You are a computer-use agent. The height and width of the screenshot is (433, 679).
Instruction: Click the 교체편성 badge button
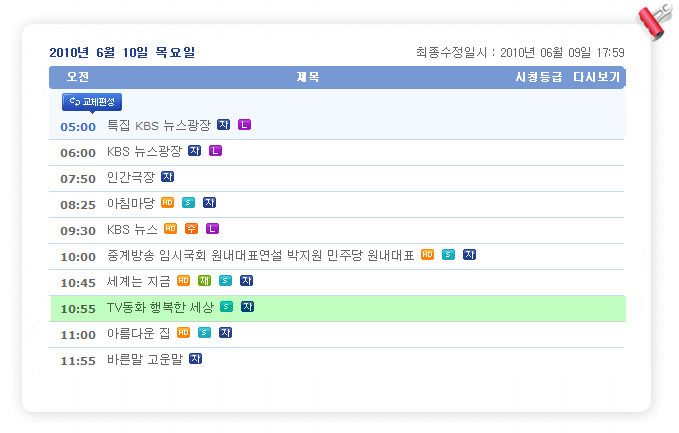click(92, 102)
